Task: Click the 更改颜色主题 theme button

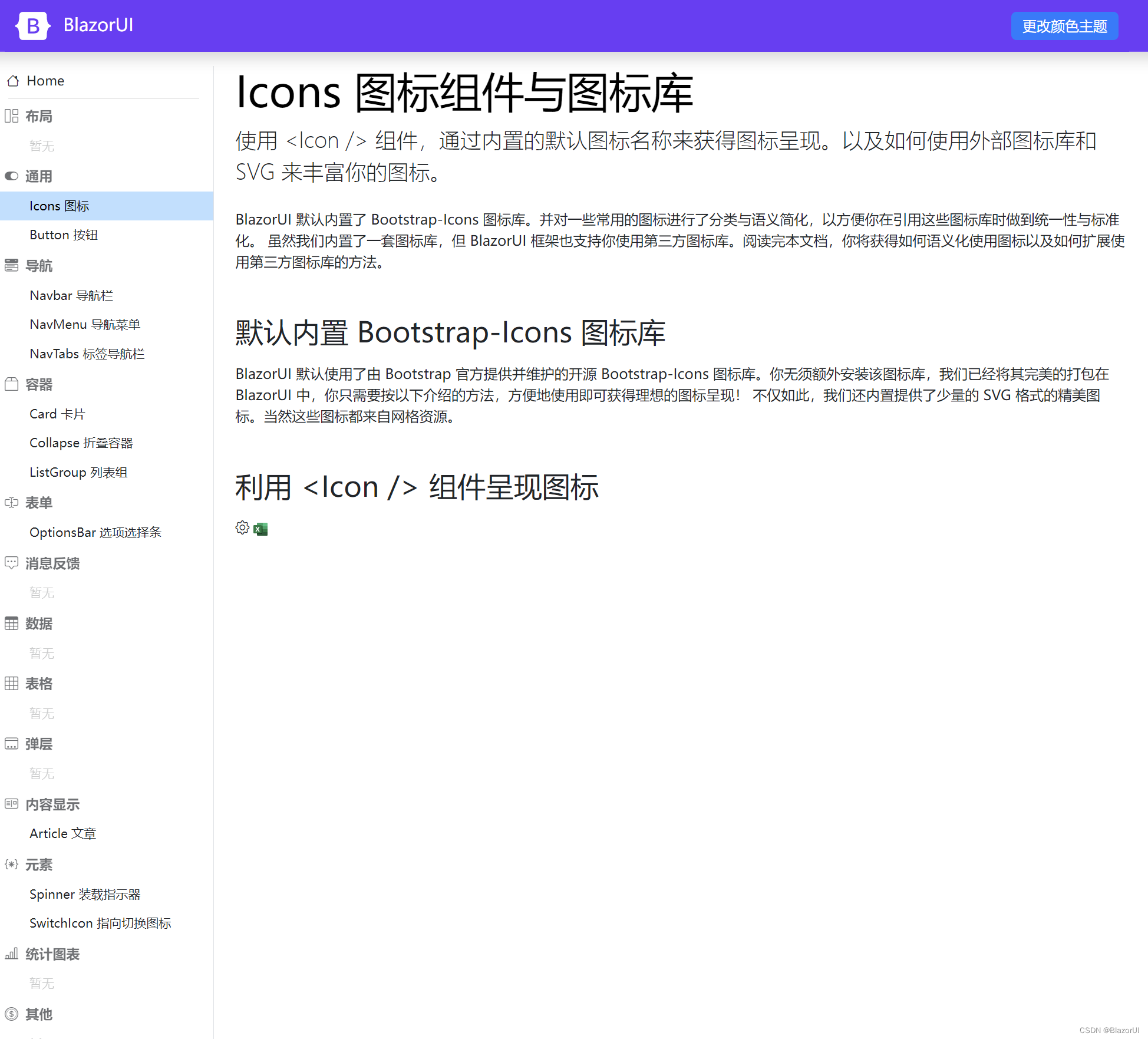Action: pyautogui.click(x=1064, y=25)
